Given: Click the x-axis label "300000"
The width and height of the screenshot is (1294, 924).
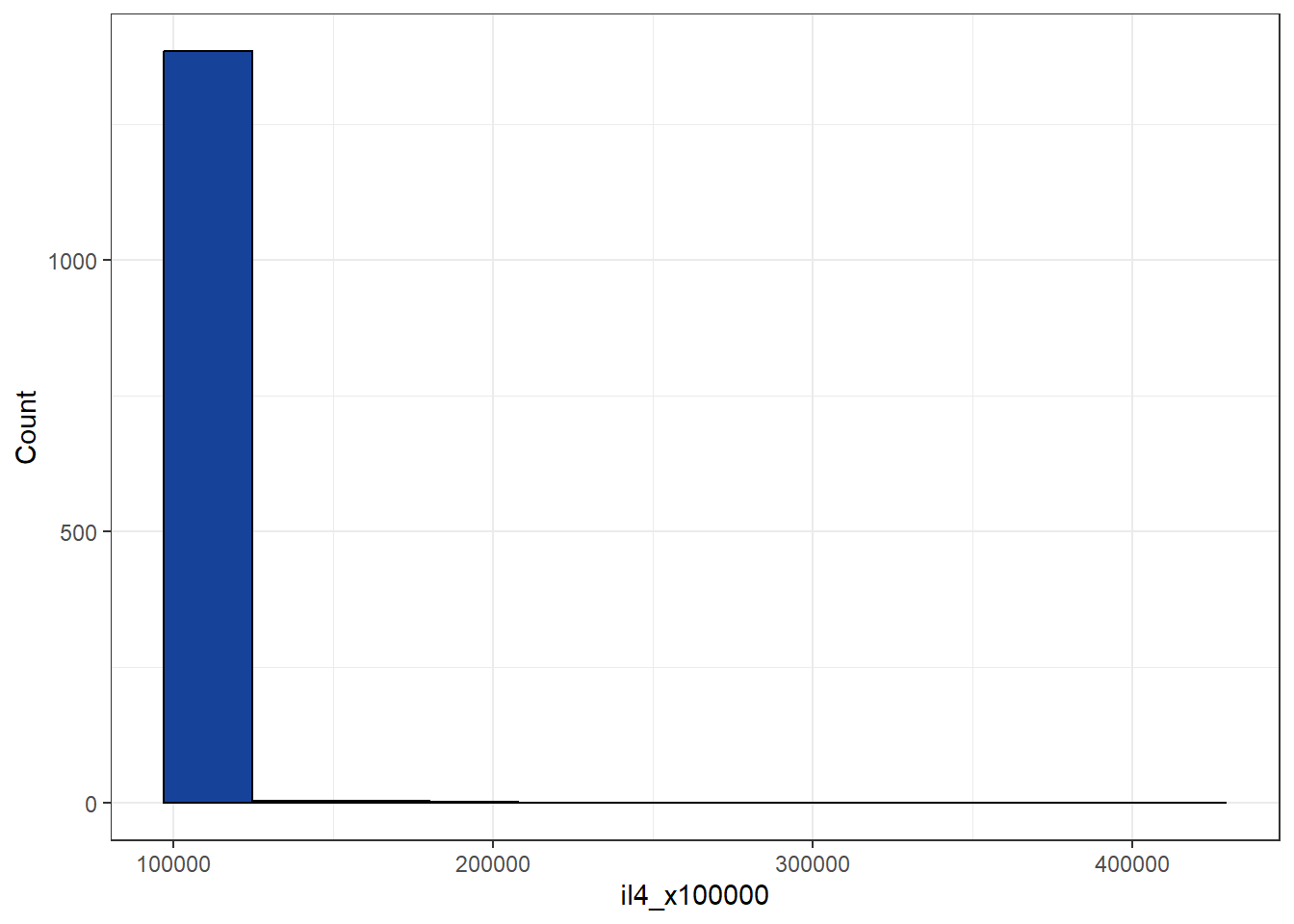Looking at the screenshot, I should coord(813,864).
